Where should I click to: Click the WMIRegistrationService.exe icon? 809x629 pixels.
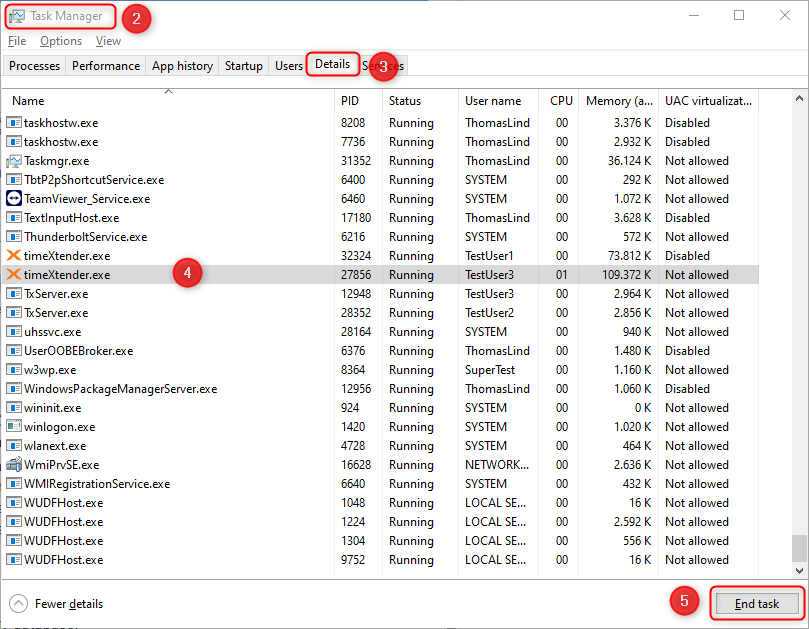pyautogui.click(x=14, y=483)
